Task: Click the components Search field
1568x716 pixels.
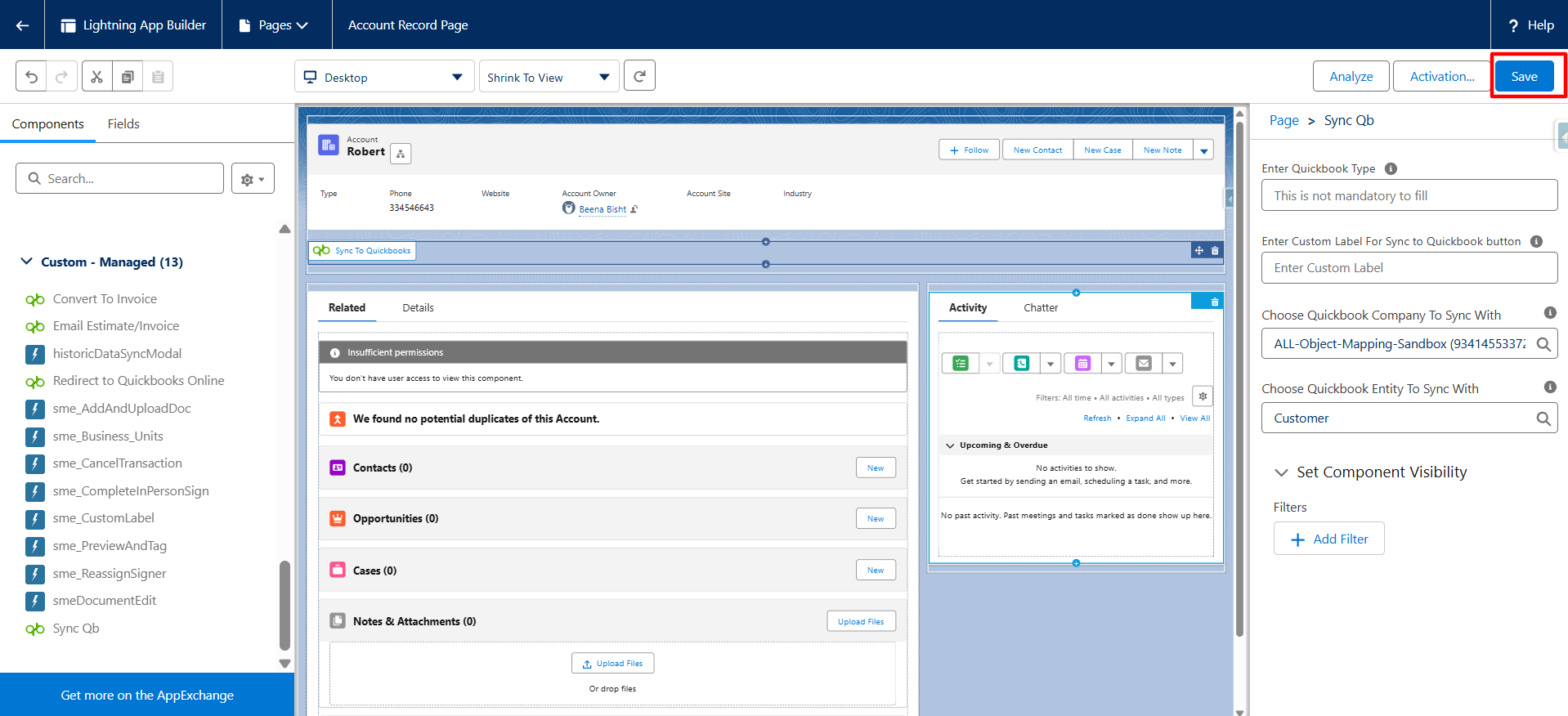Action: (x=120, y=178)
